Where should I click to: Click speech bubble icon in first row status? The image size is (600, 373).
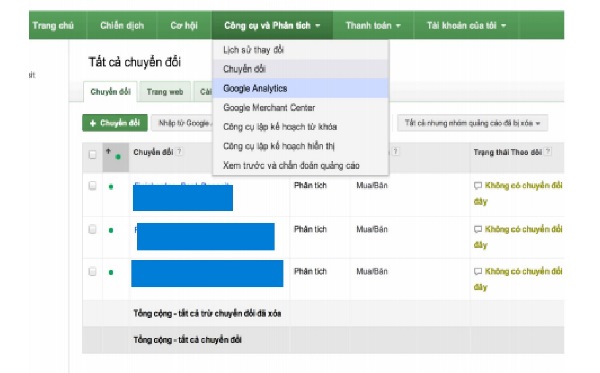tap(478, 186)
